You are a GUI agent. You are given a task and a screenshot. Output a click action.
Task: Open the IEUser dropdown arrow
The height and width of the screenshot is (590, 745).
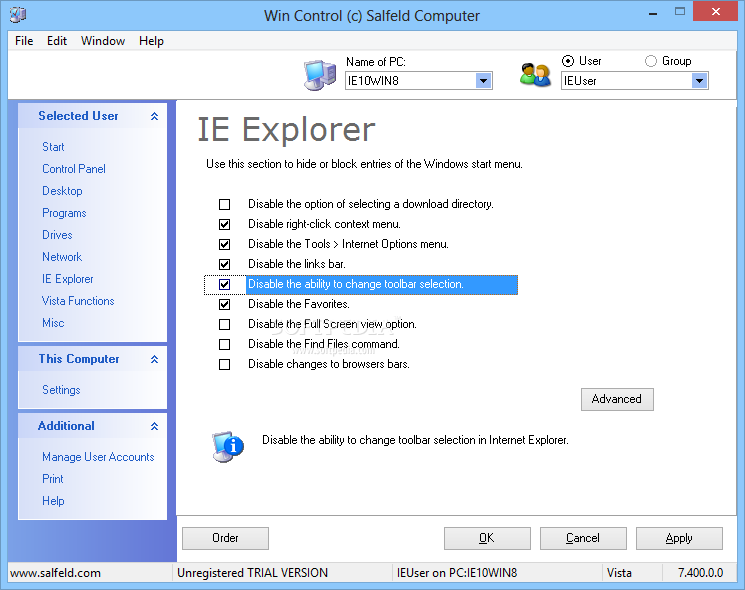[x=699, y=81]
